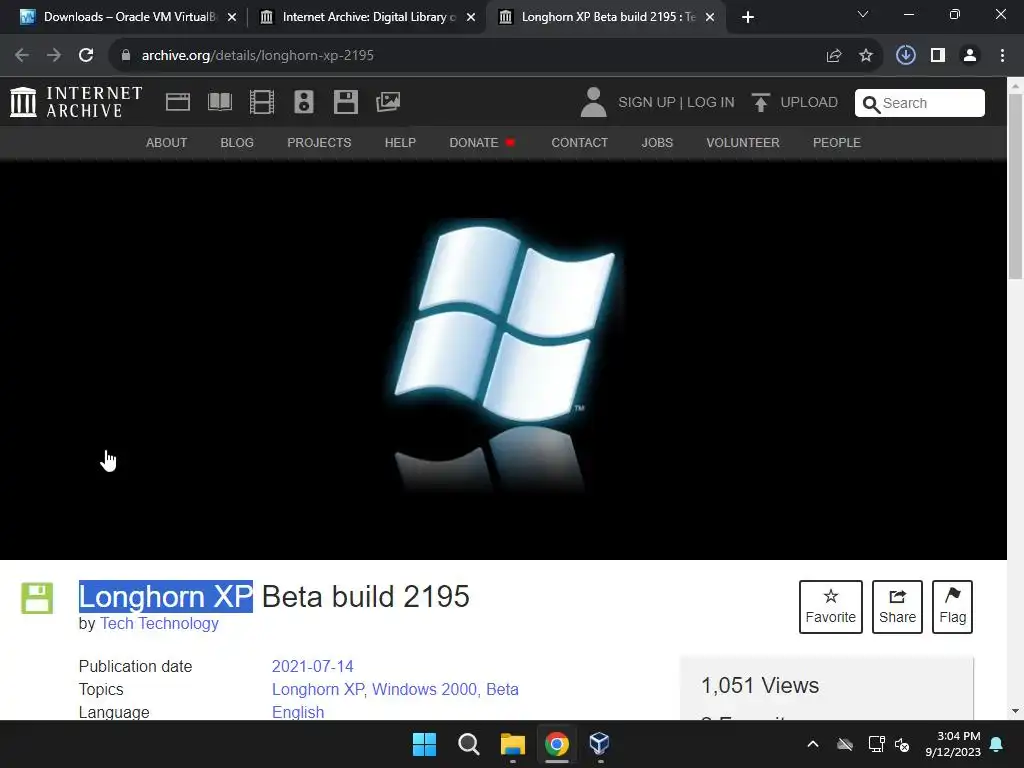The width and height of the screenshot is (1024, 768).
Task: Reload the page
Action: [86, 56]
